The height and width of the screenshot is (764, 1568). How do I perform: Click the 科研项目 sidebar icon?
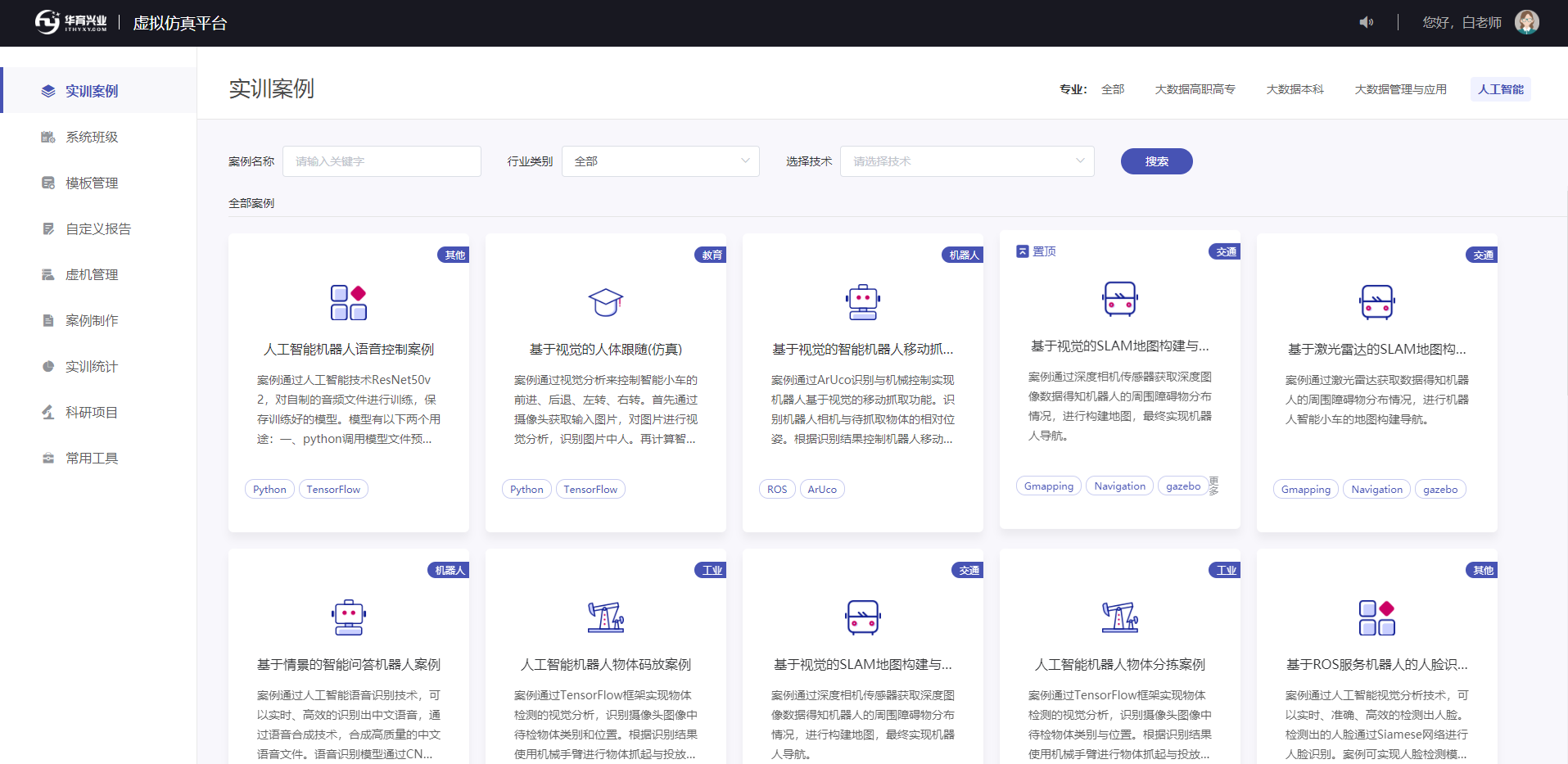coord(48,412)
